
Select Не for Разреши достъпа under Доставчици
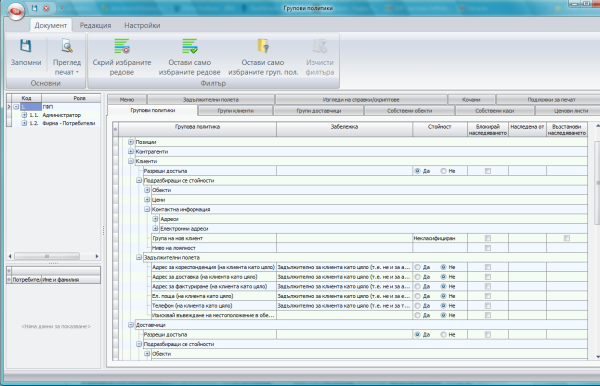[x=443, y=334]
